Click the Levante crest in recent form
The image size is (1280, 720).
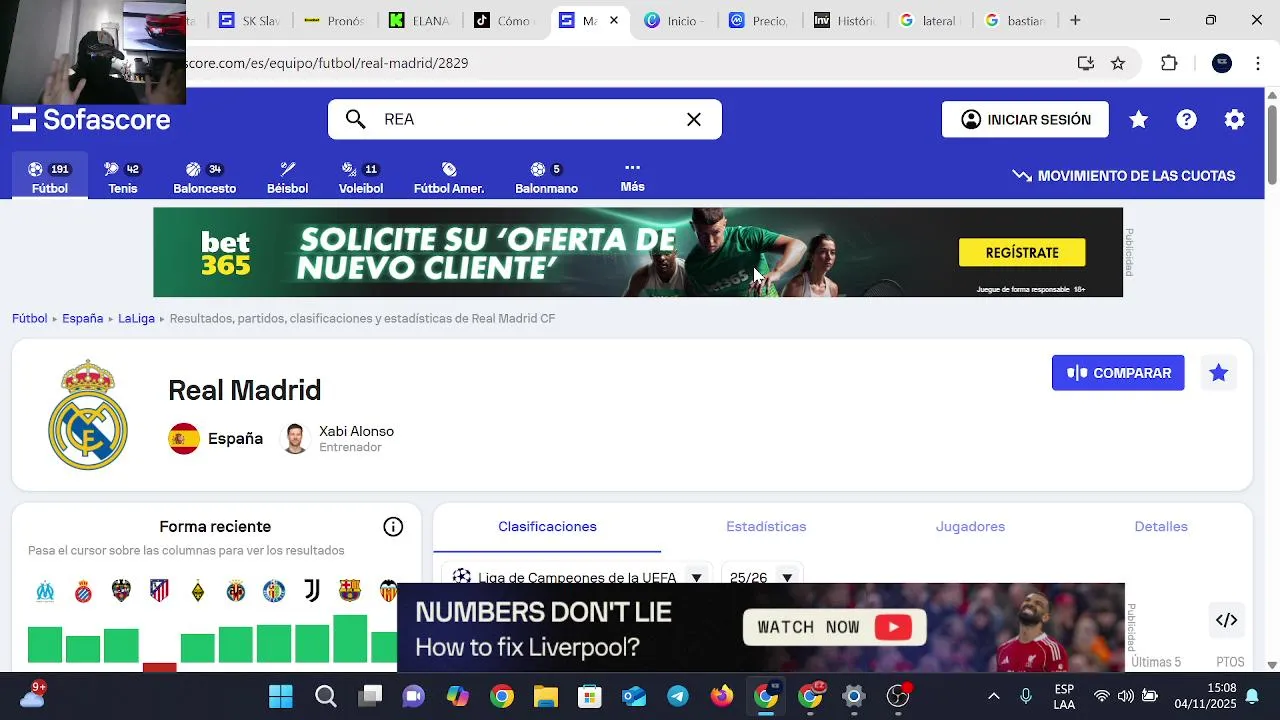(x=121, y=591)
